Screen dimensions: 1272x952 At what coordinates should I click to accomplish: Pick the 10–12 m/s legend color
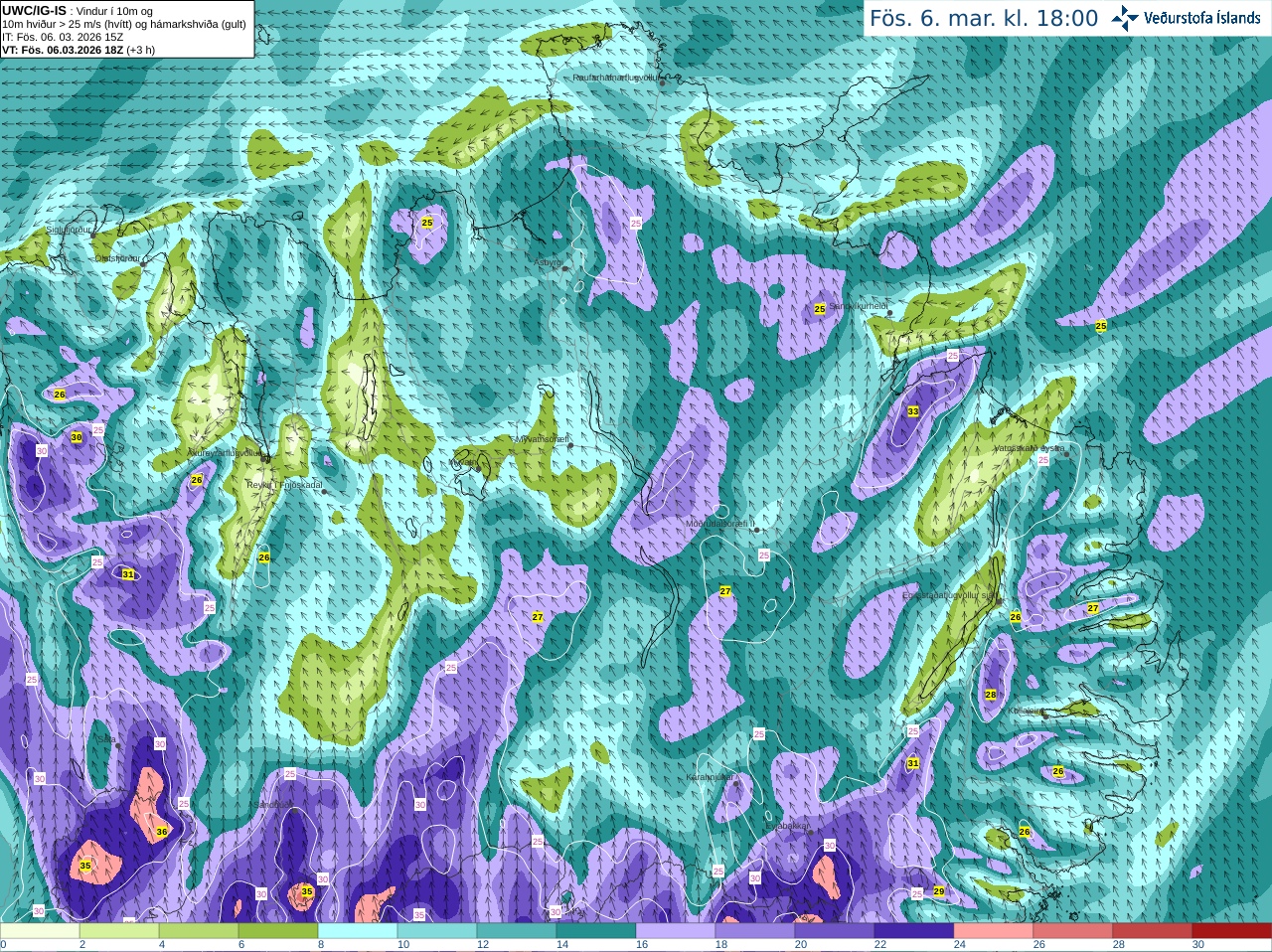(437, 931)
